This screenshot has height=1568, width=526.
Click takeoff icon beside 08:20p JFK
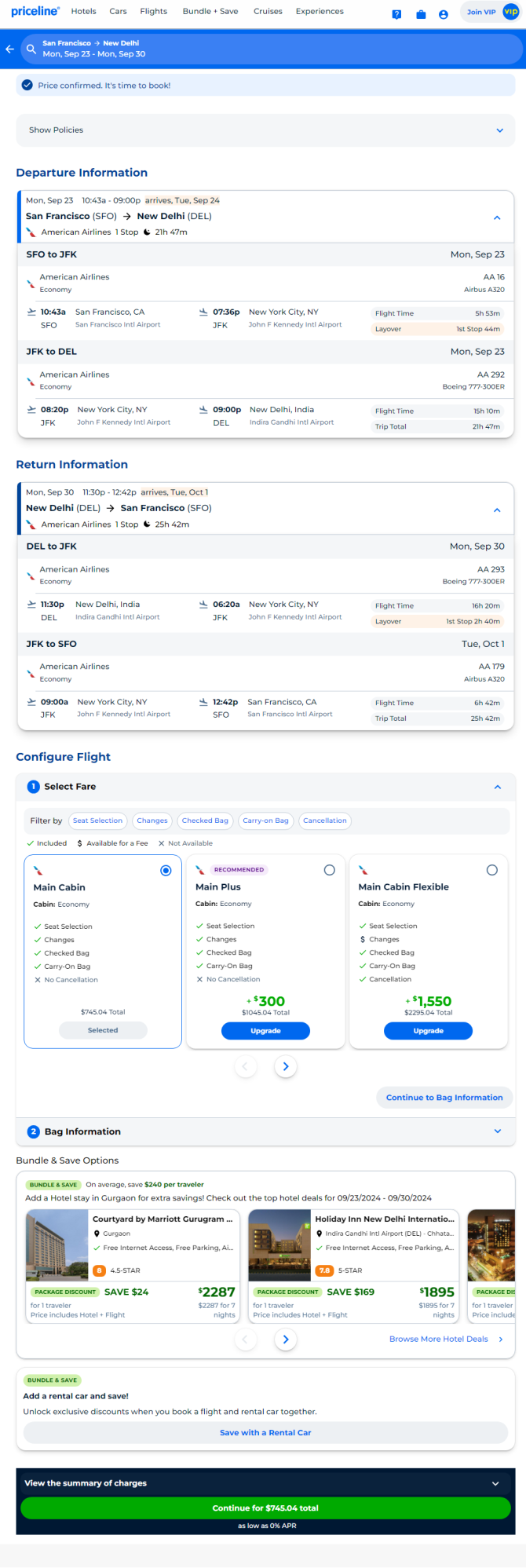[x=31, y=409]
